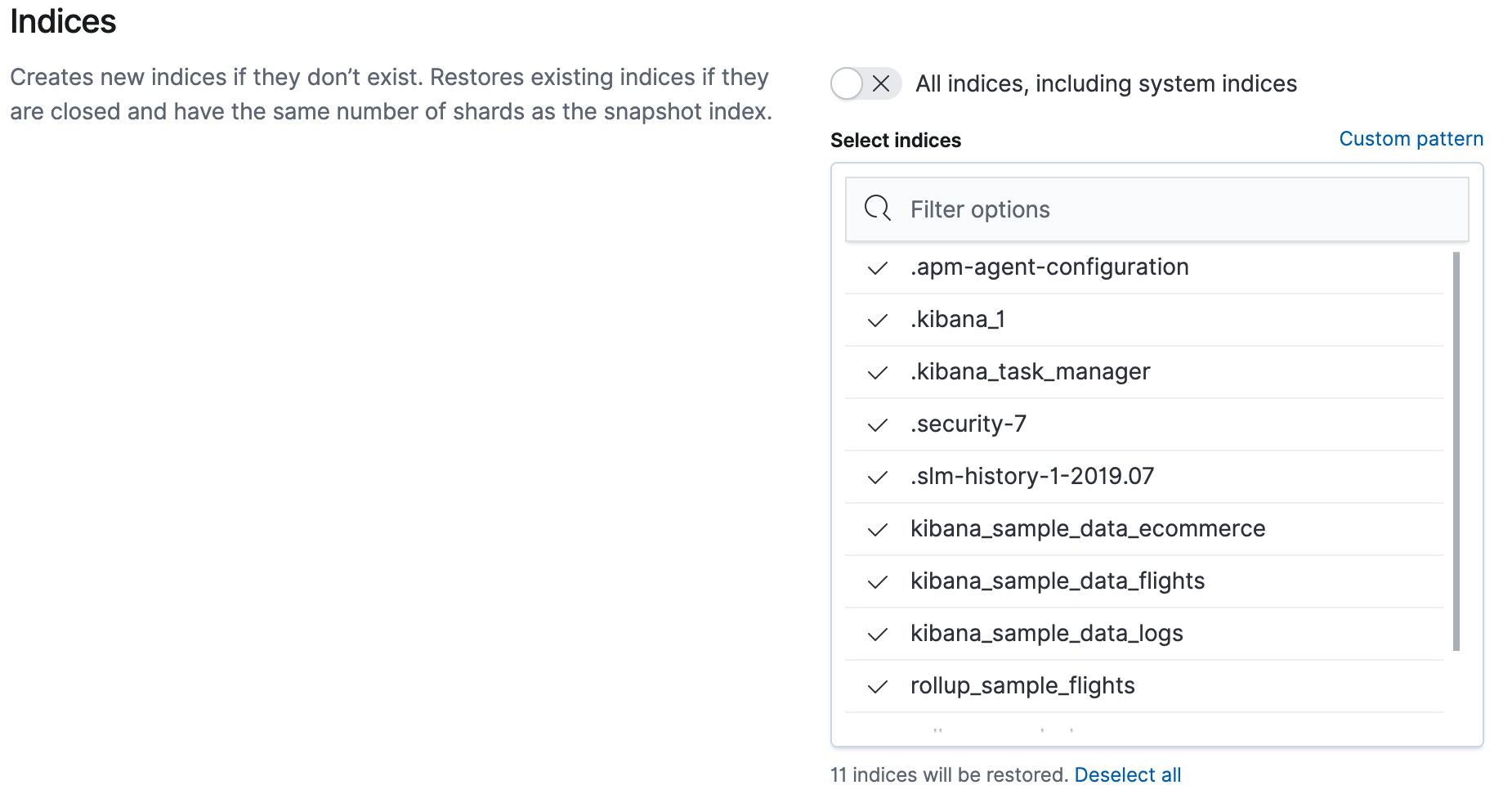Screen dimensions: 1512x803
Task: Toggle the kibana_sample_data_ecommerce index name
Action: (x=1087, y=529)
